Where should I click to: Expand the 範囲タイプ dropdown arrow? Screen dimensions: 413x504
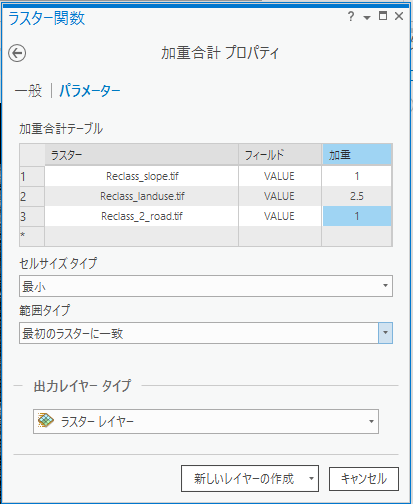pos(385,333)
